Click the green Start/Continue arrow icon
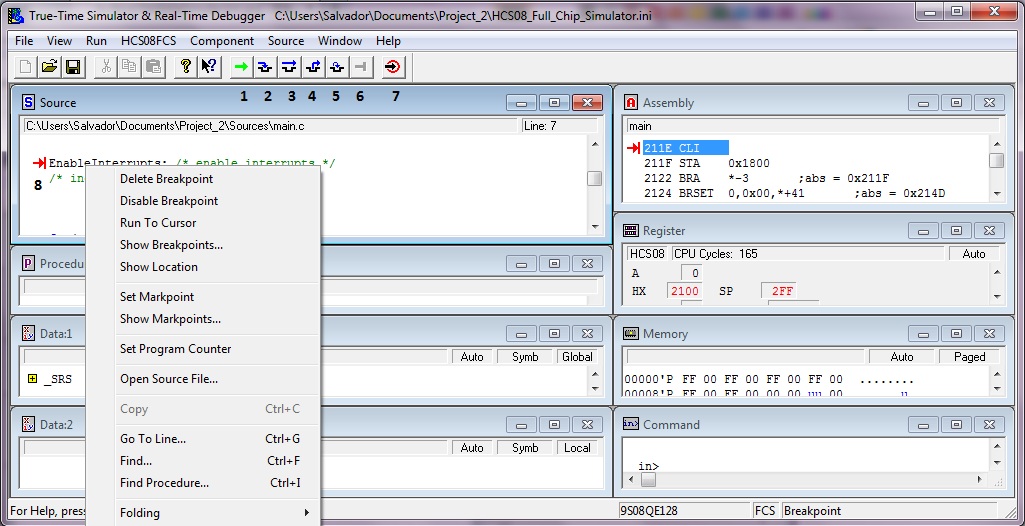Screen dimensions: 1025x526 (241, 67)
